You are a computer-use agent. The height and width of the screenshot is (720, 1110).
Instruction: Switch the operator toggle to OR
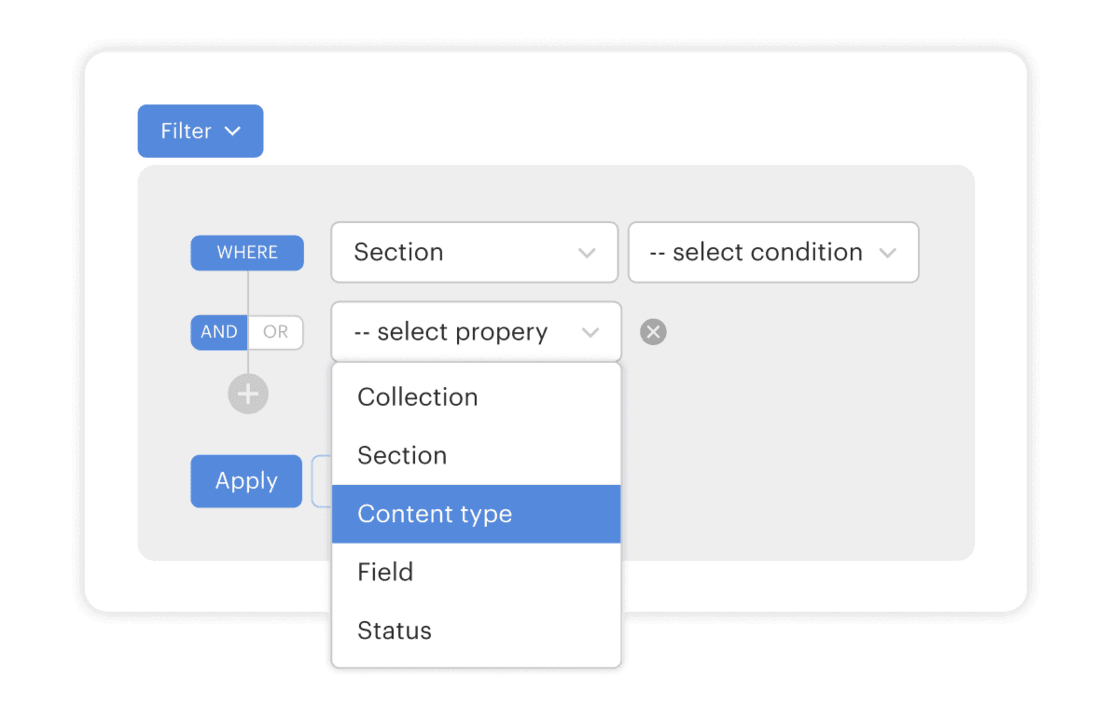276,332
